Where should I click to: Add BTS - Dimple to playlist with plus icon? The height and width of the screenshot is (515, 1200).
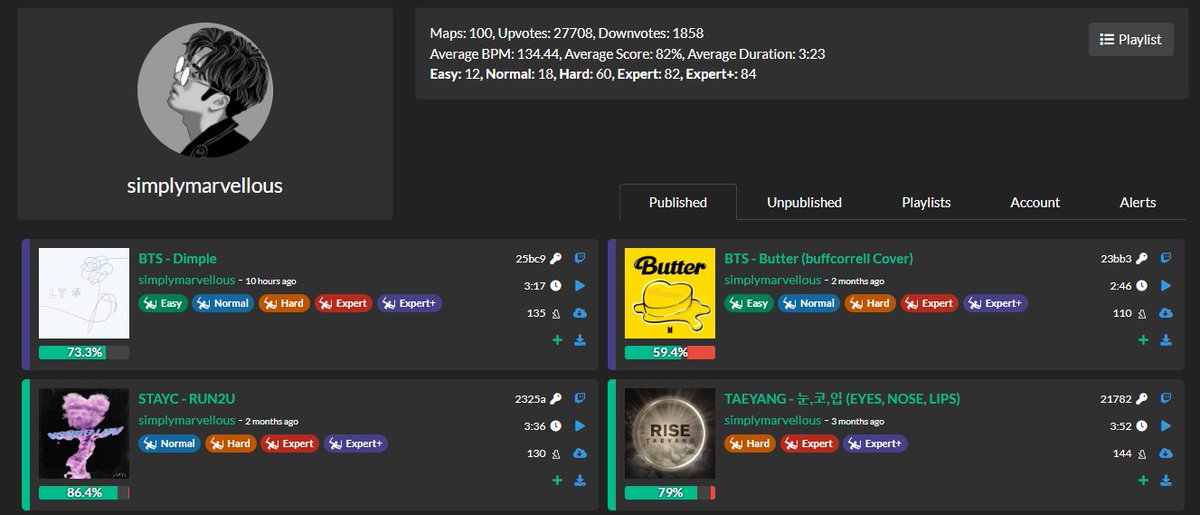[557, 340]
